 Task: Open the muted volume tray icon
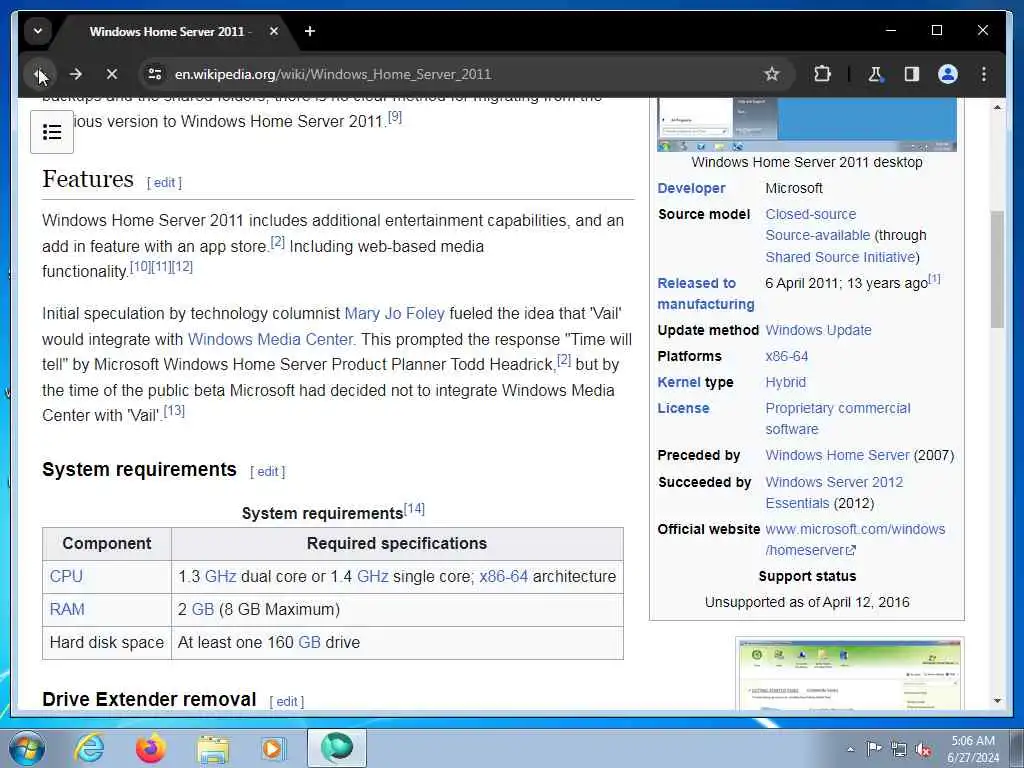pos(923,749)
